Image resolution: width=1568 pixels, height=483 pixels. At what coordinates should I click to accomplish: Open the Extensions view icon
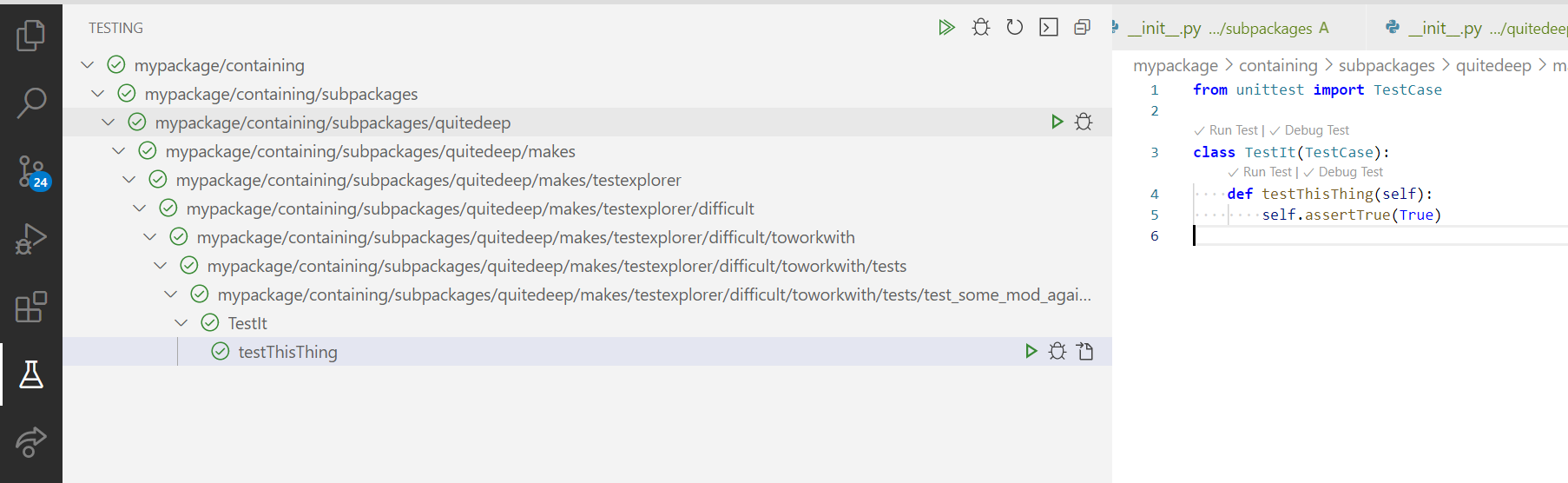[30, 307]
